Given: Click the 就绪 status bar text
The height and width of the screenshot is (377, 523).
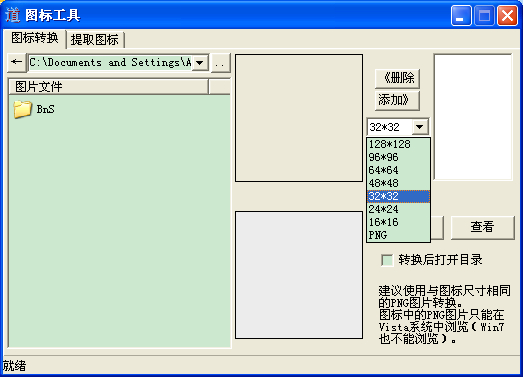Looking at the screenshot, I should (14, 366).
